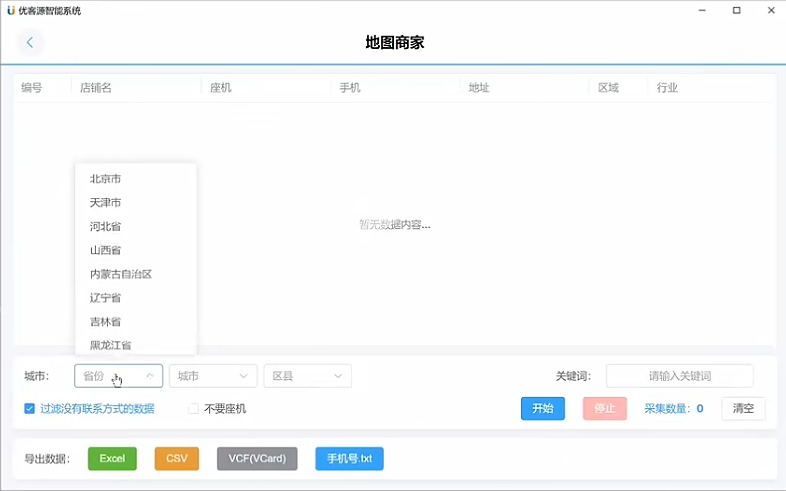The width and height of the screenshot is (786, 491).
Task: Select 河北省 from the list
Action: 105,226
